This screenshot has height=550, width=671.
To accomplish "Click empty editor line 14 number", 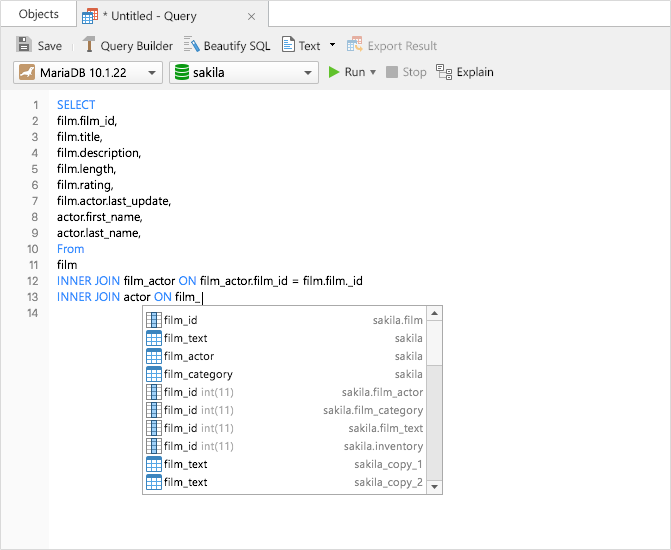I will [33, 313].
